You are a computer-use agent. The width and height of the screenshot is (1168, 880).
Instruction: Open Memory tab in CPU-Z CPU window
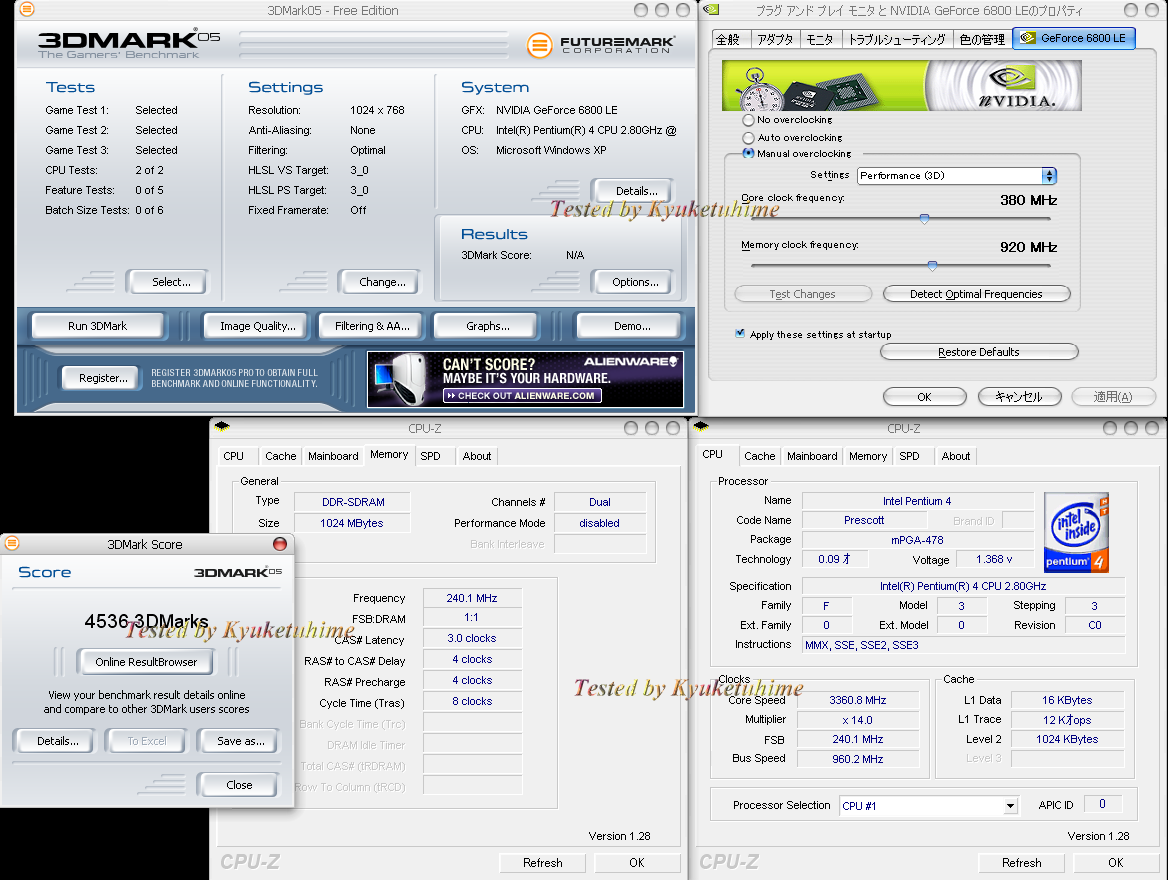[868, 456]
